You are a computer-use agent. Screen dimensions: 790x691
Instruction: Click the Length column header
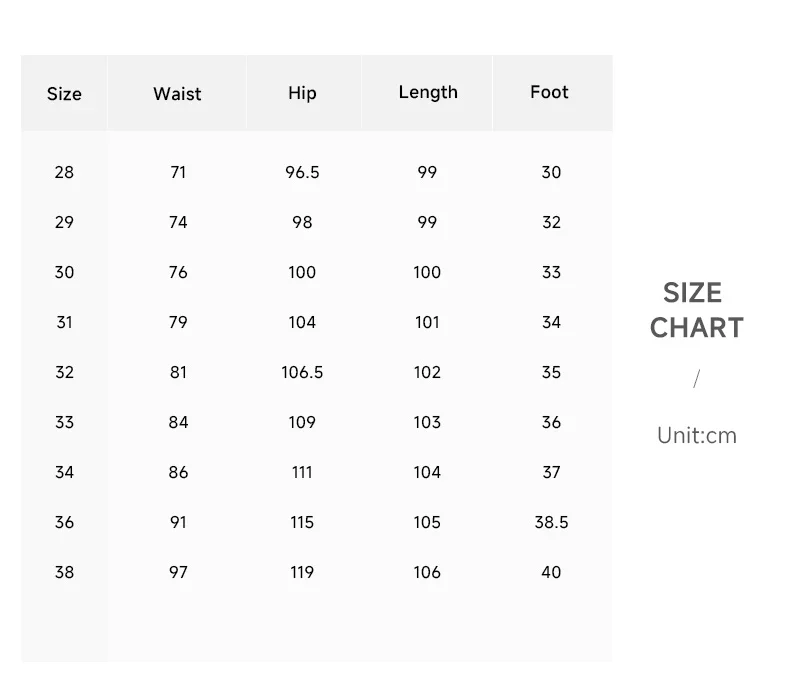point(428,92)
